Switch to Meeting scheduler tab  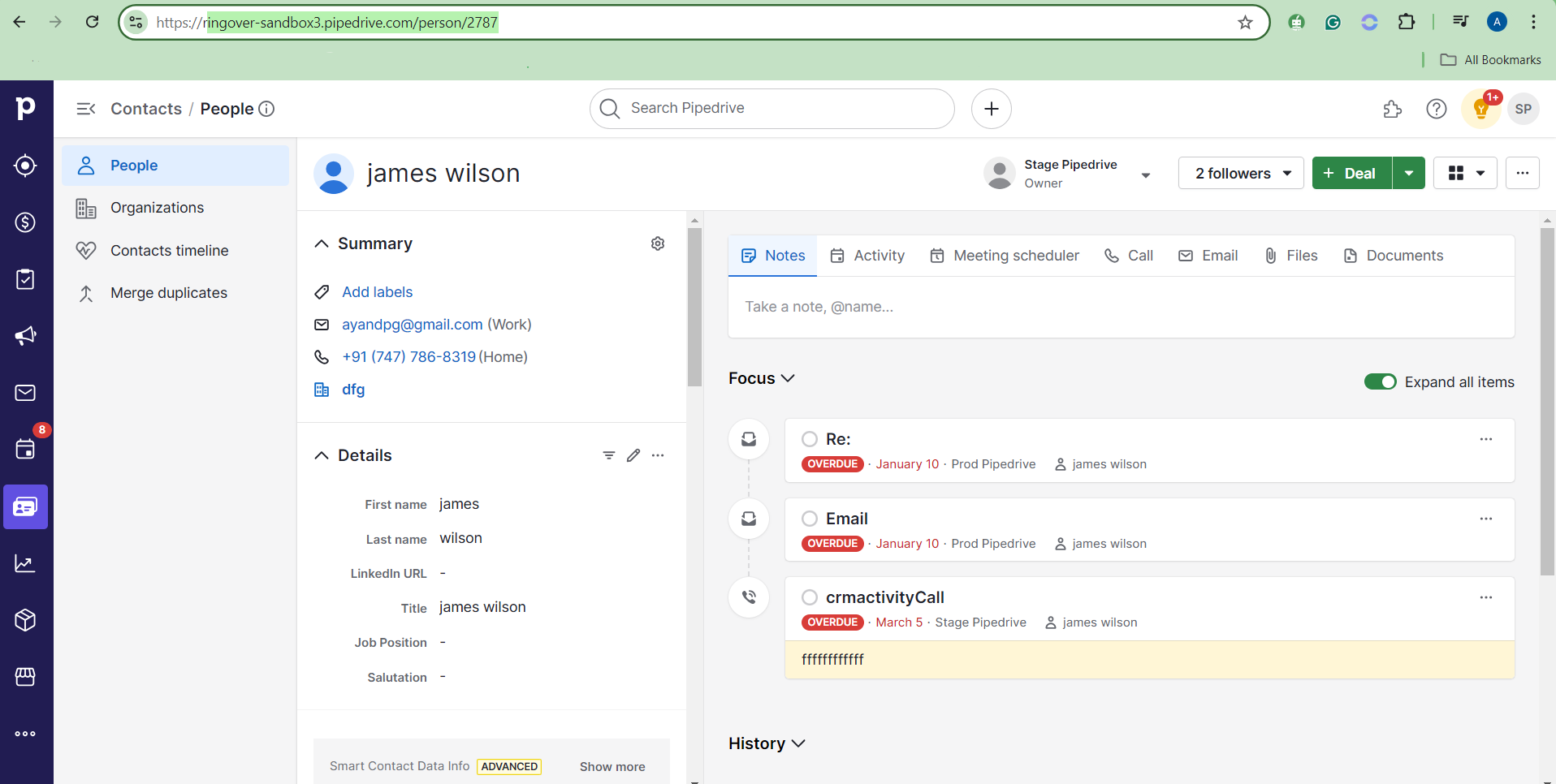pyautogui.click(x=1005, y=256)
